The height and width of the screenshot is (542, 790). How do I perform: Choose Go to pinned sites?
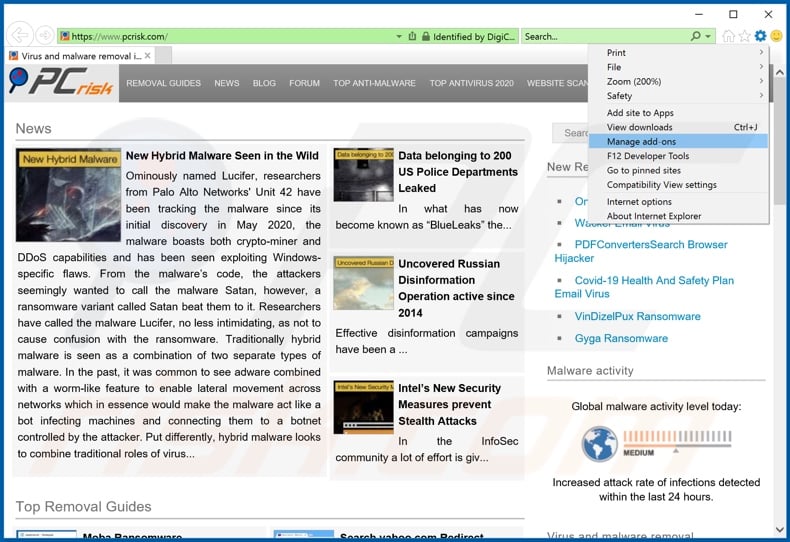point(678,170)
